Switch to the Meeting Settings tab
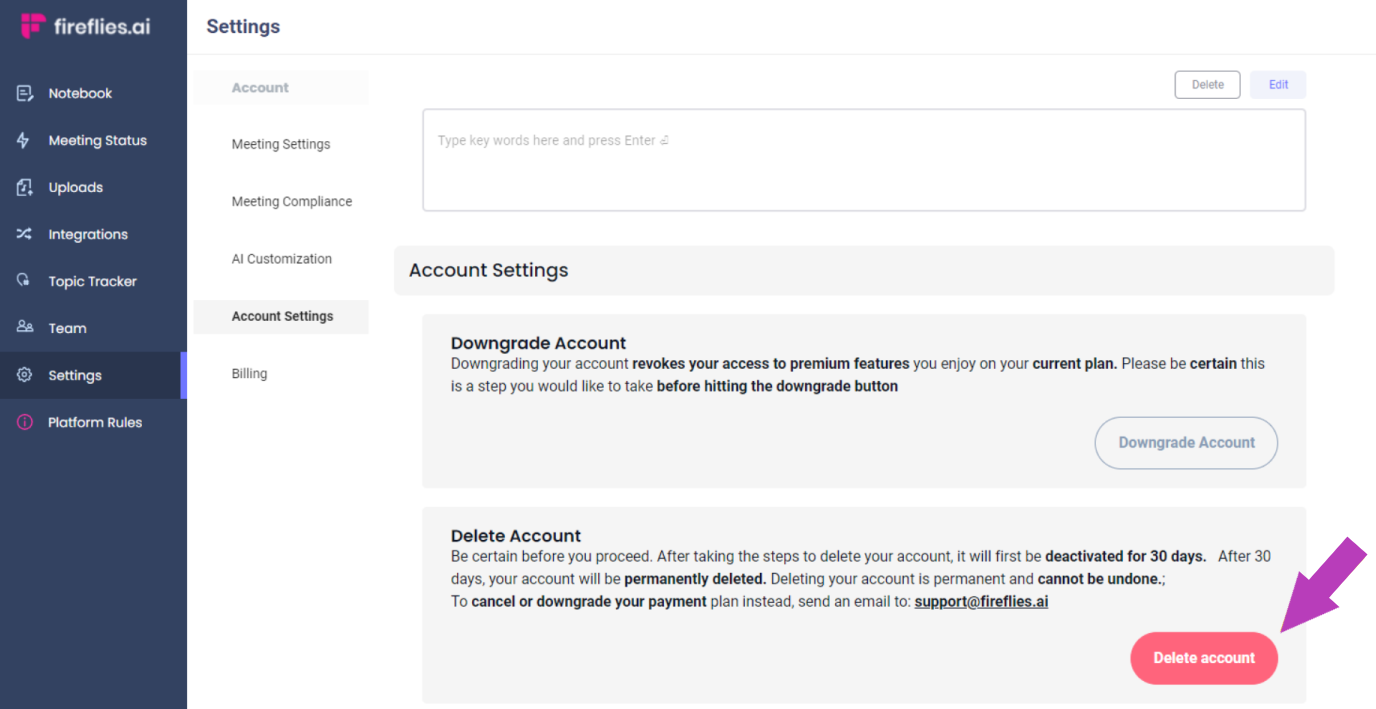1376x709 pixels. [280, 144]
